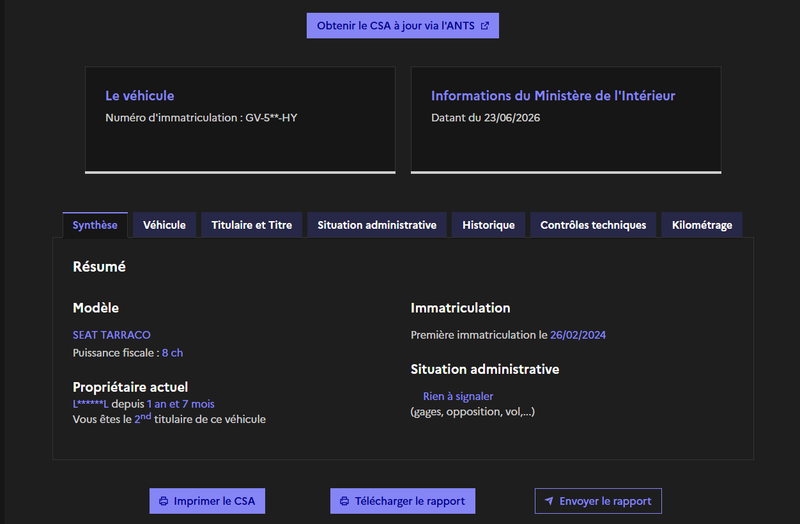Click the Le véhicule card heading

pos(140,96)
